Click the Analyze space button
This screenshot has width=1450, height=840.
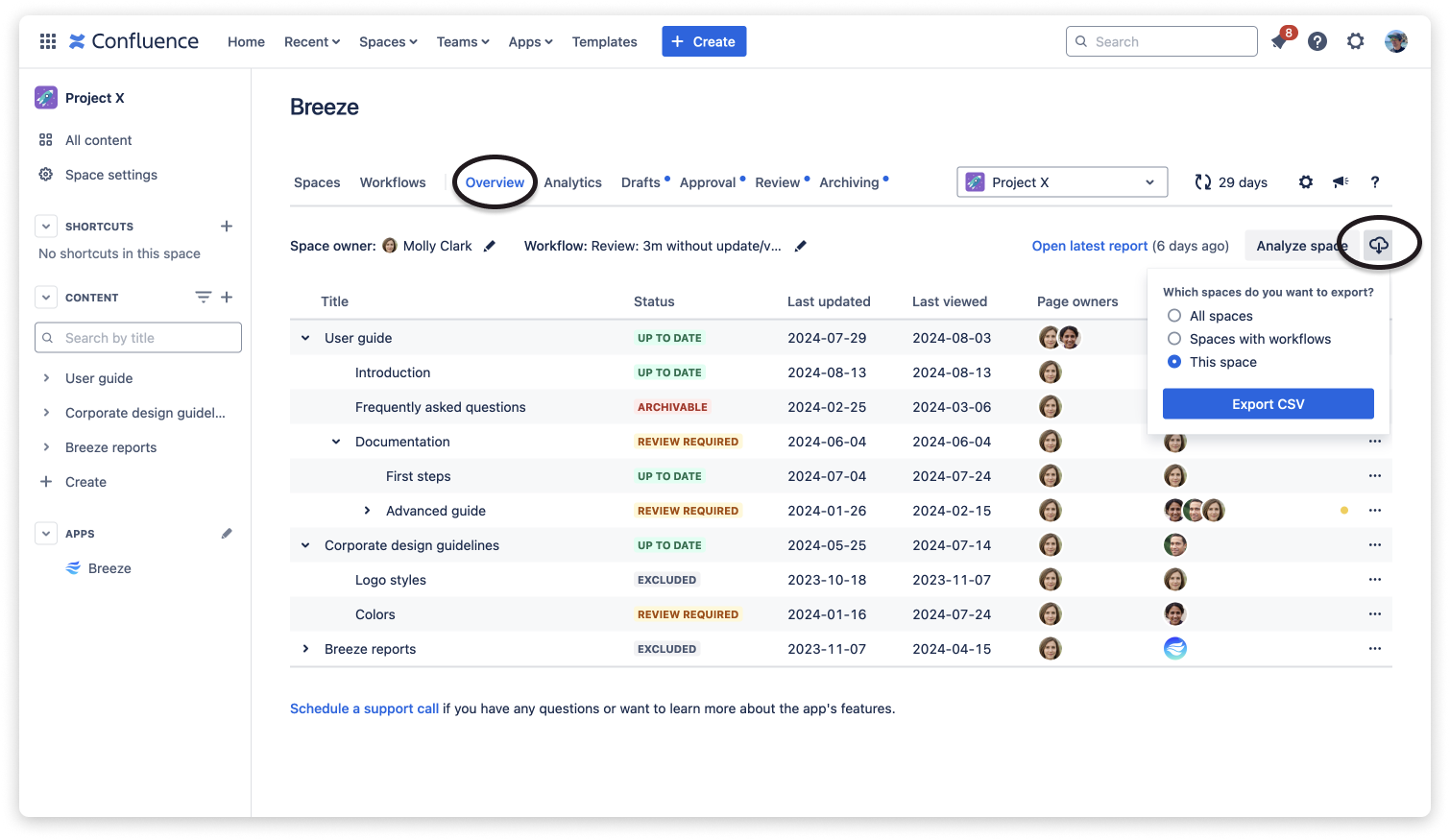[1302, 246]
